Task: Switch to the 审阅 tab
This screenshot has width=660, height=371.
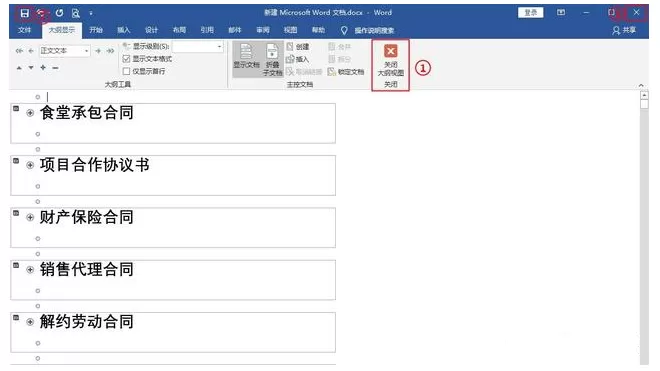Action: coord(263,30)
